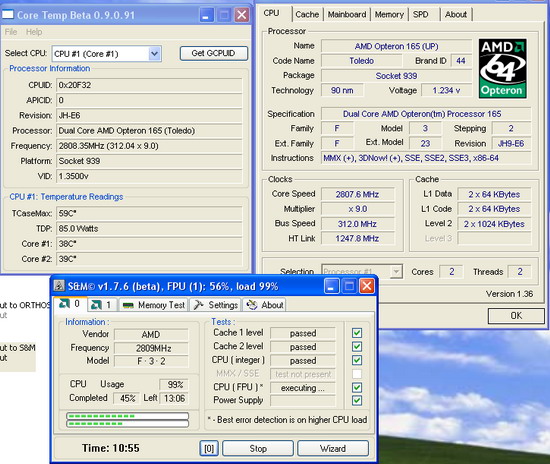Click the Multiplier x 9.0 value

[x=357, y=209]
